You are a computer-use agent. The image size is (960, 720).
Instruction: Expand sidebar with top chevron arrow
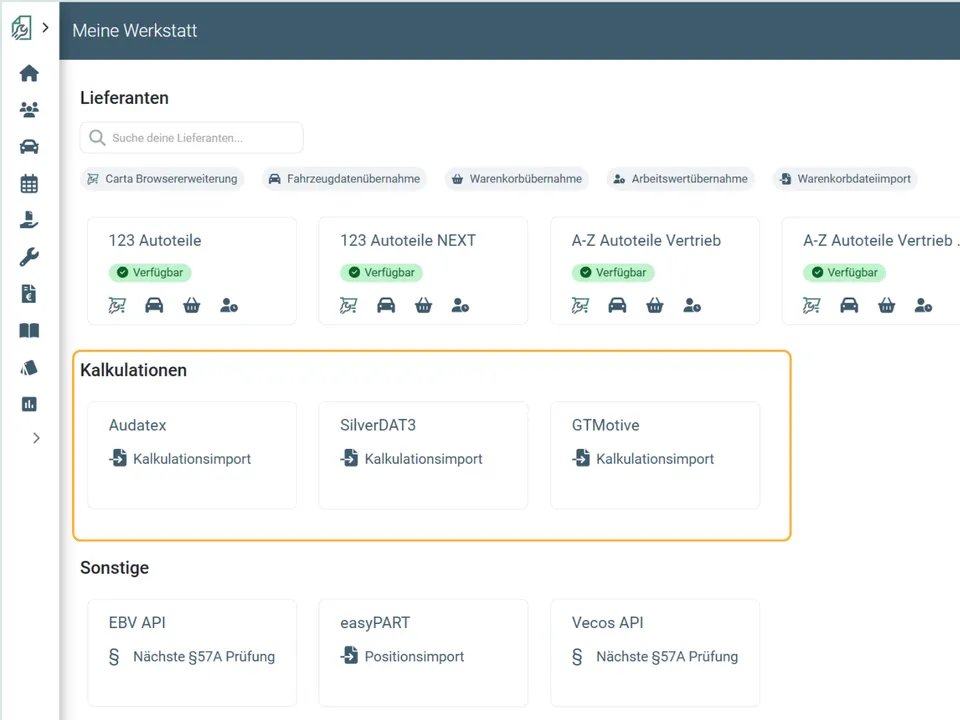pyautogui.click(x=45, y=28)
